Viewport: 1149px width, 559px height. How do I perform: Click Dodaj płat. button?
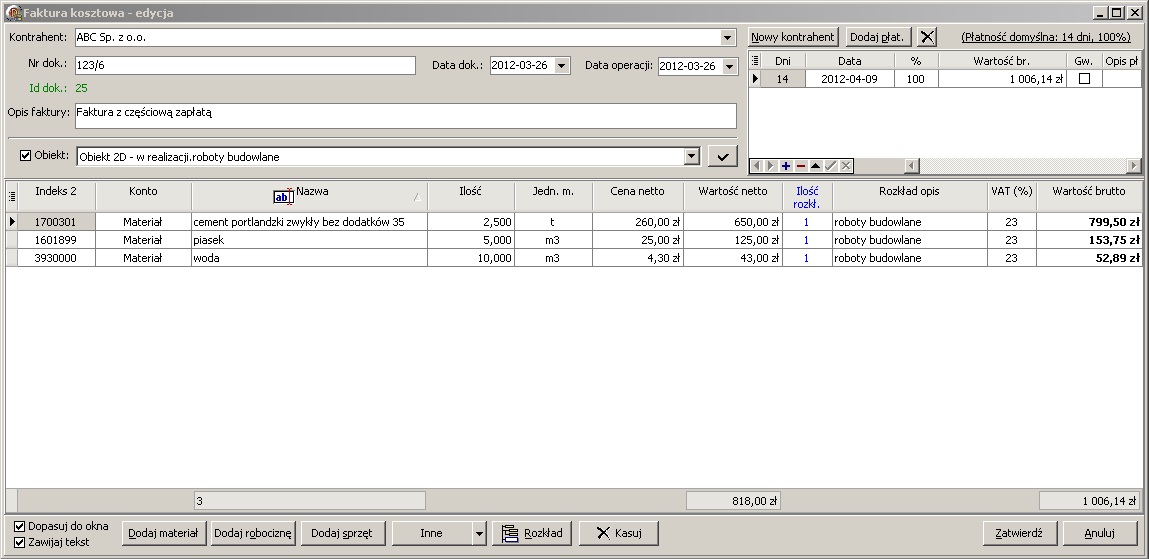[879, 37]
